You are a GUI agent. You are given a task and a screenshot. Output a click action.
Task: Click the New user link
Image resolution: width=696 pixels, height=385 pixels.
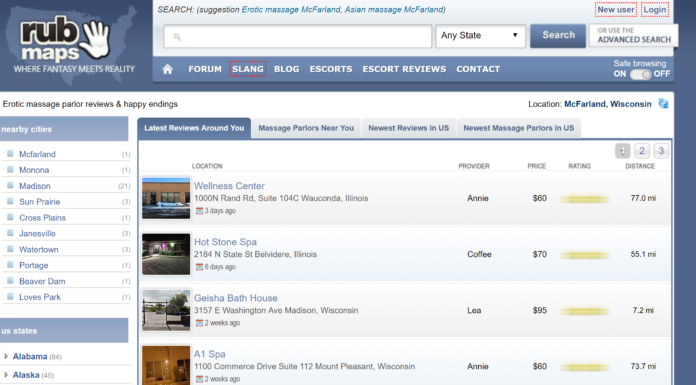616,9
